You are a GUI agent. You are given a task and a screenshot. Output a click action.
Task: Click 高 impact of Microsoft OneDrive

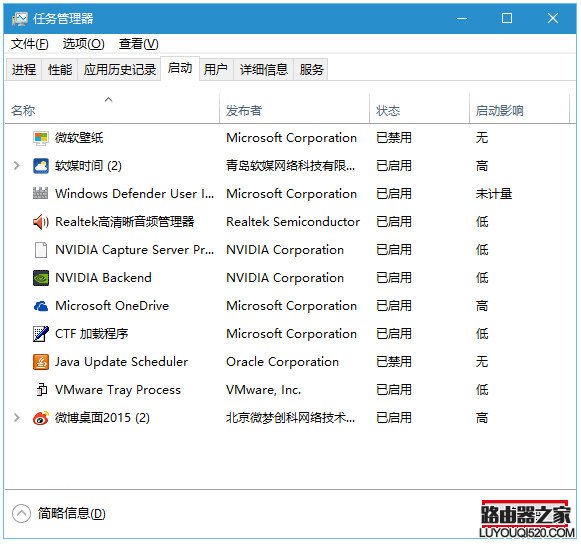tap(482, 306)
